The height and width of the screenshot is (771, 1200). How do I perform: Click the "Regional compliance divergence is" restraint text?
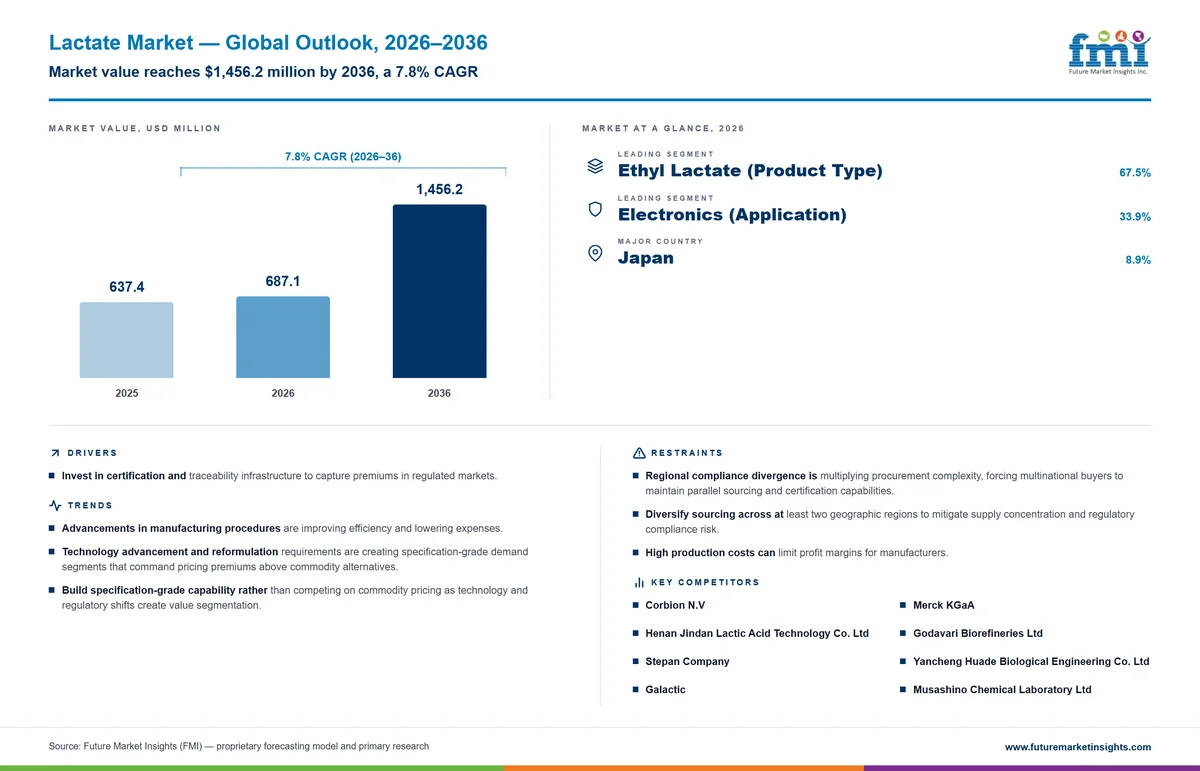click(x=731, y=476)
